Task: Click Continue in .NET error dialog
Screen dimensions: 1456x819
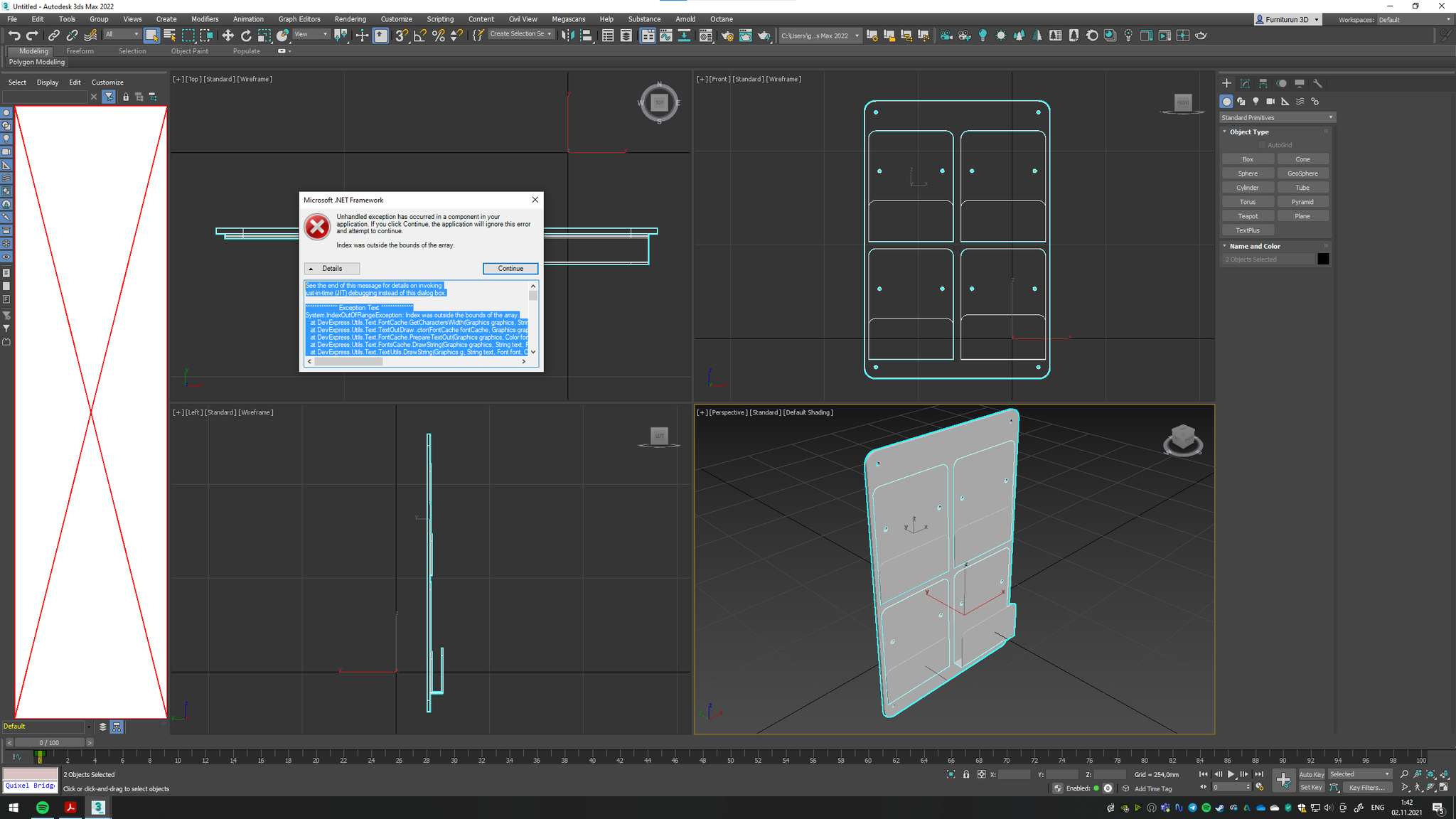Action: [x=510, y=269]
